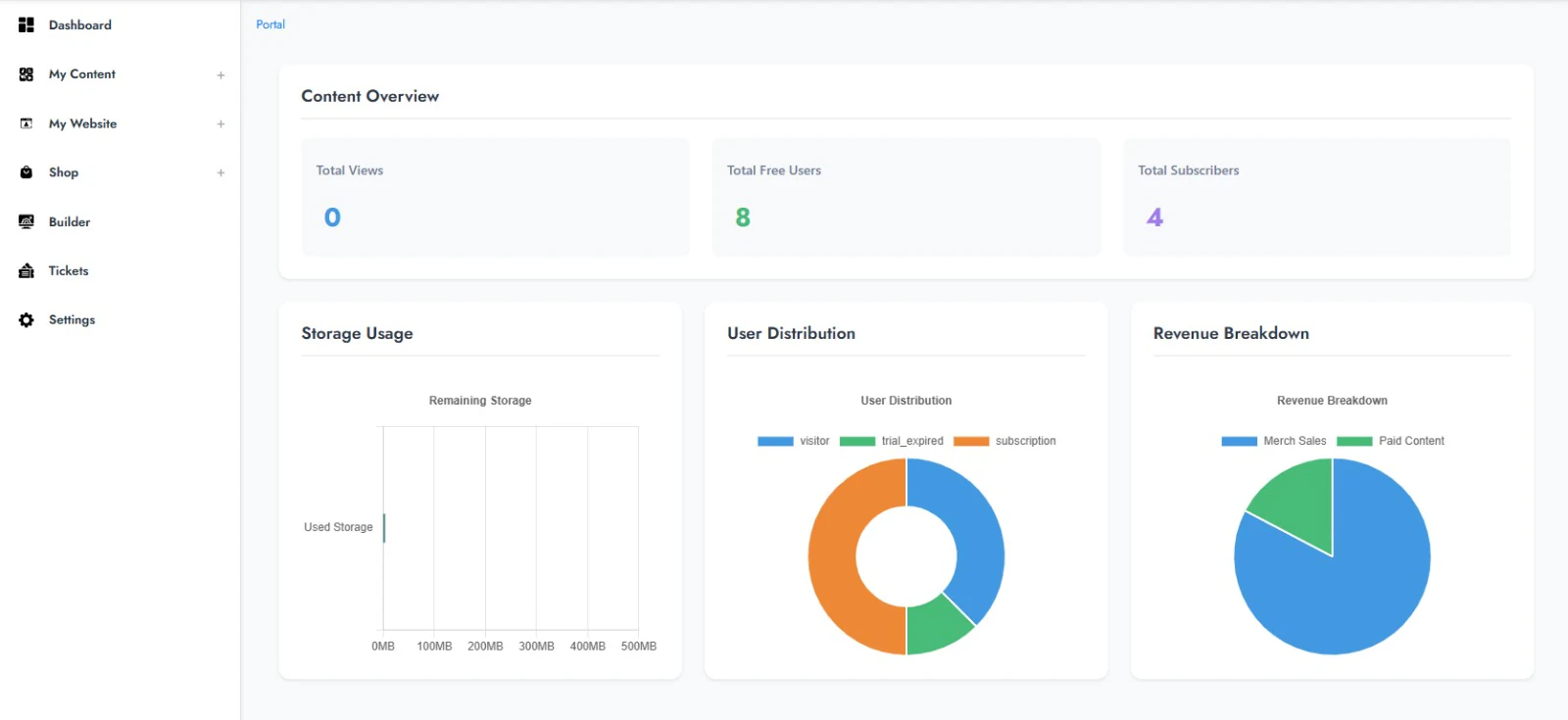Toggle the Paid Content legend swatch

(x=1354, y=441)
